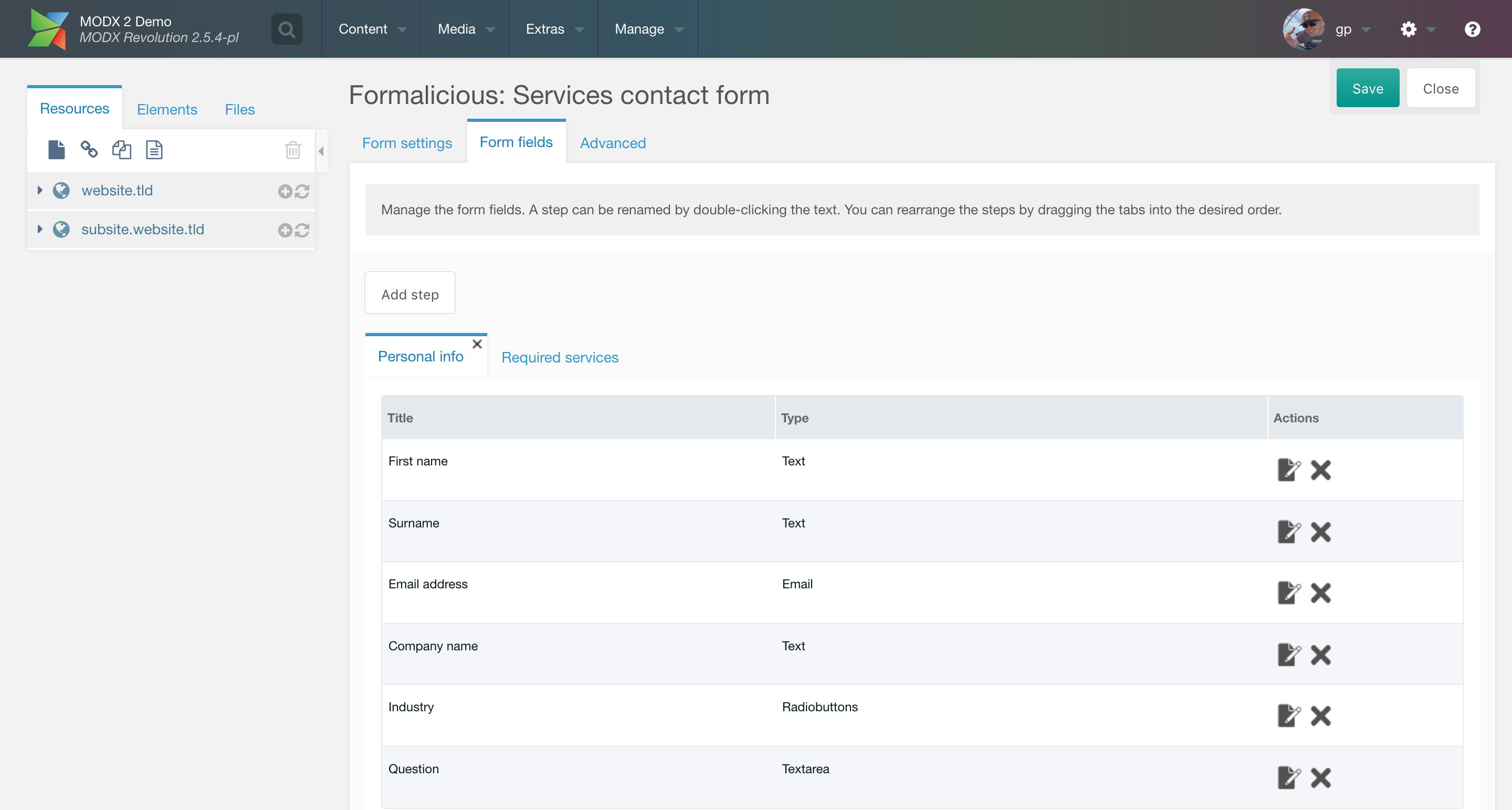This screenshot has width=1512, height=810.
Task: Collapse the left sidebar panel arrow
Action: click(x=321, y=151)
